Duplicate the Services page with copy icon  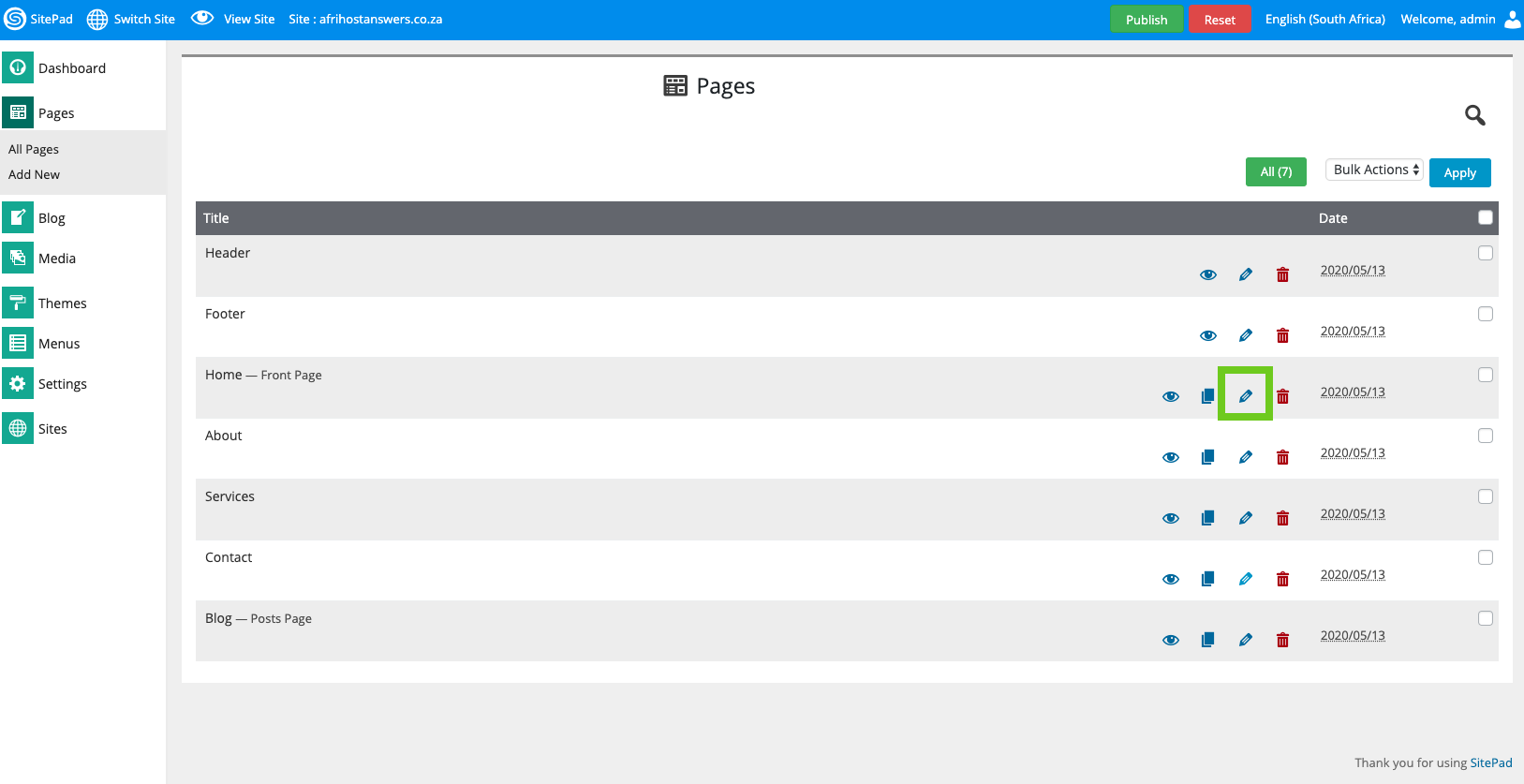[1207, 518]
